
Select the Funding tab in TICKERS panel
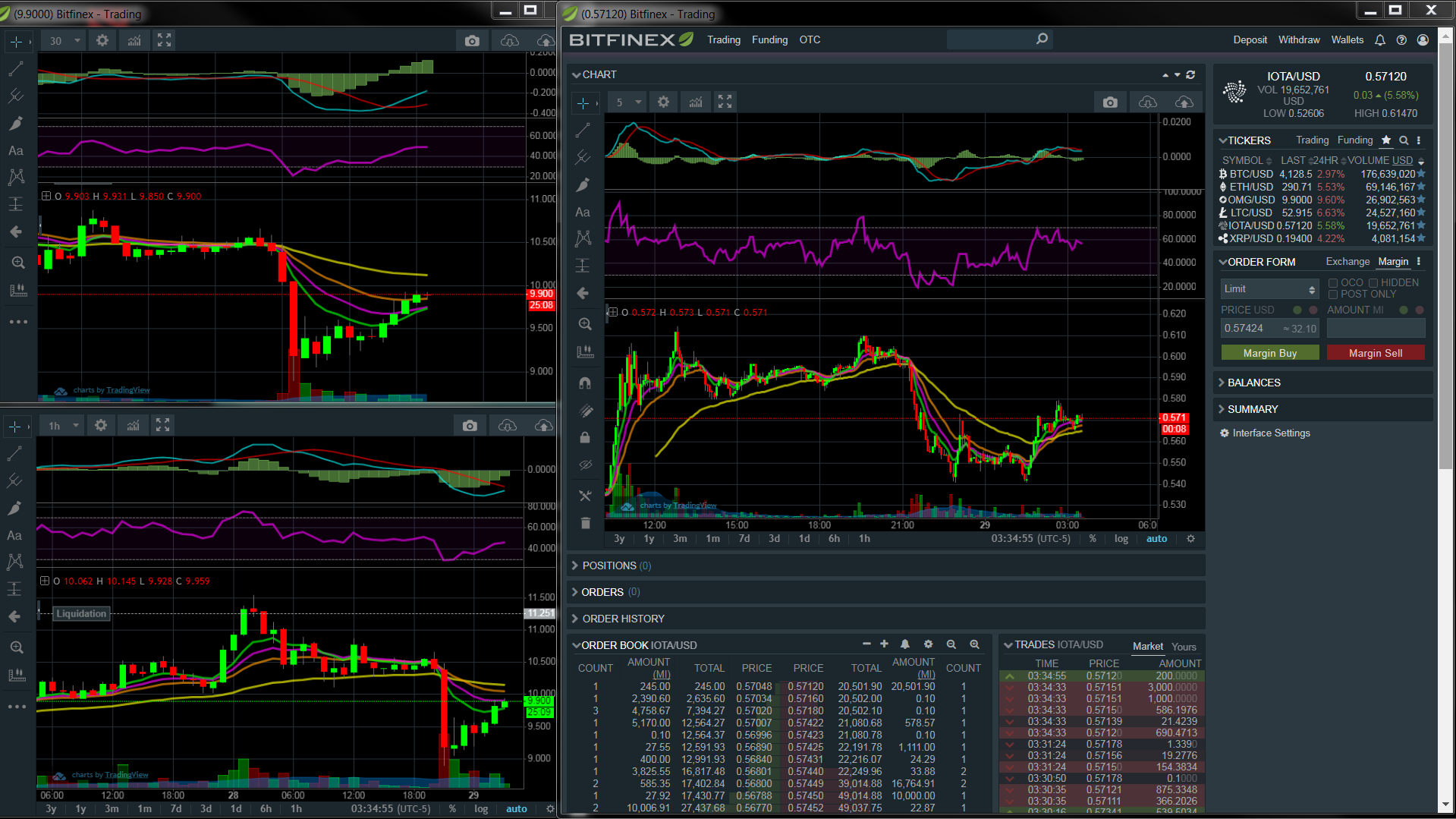pos(1355,140)
